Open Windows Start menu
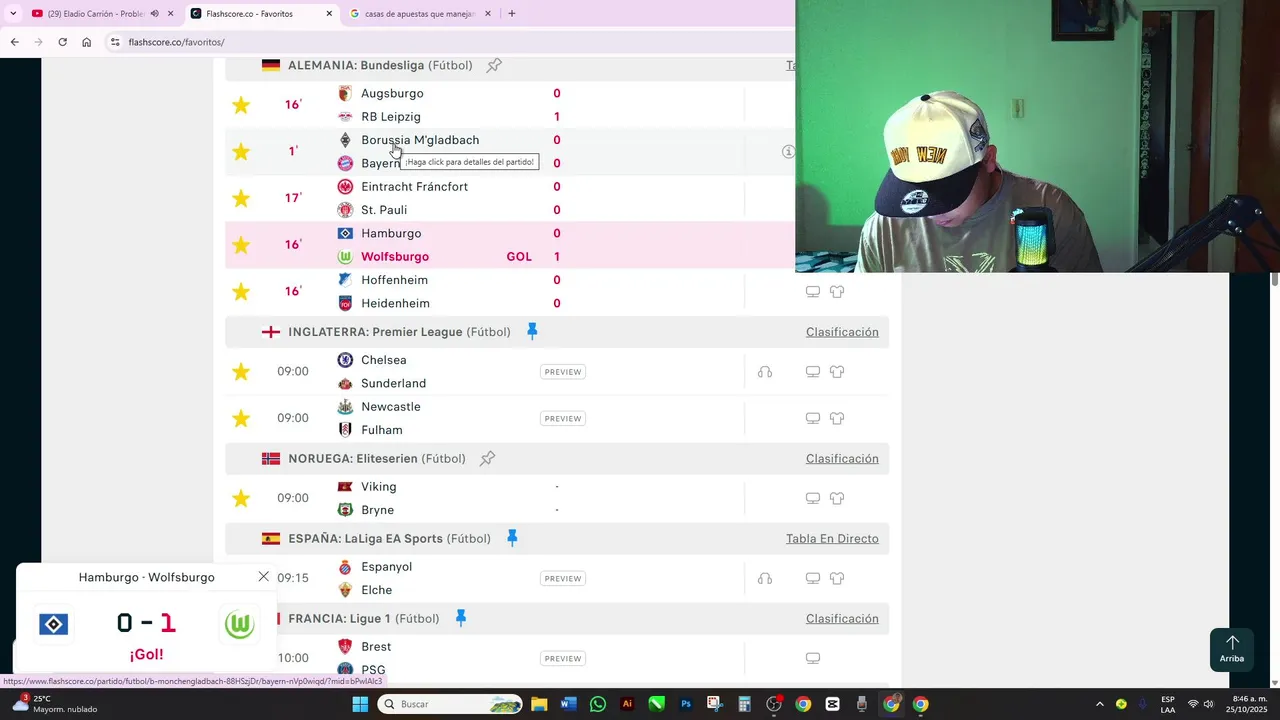This screenshot has width=1280, height=720. point(360,704)
